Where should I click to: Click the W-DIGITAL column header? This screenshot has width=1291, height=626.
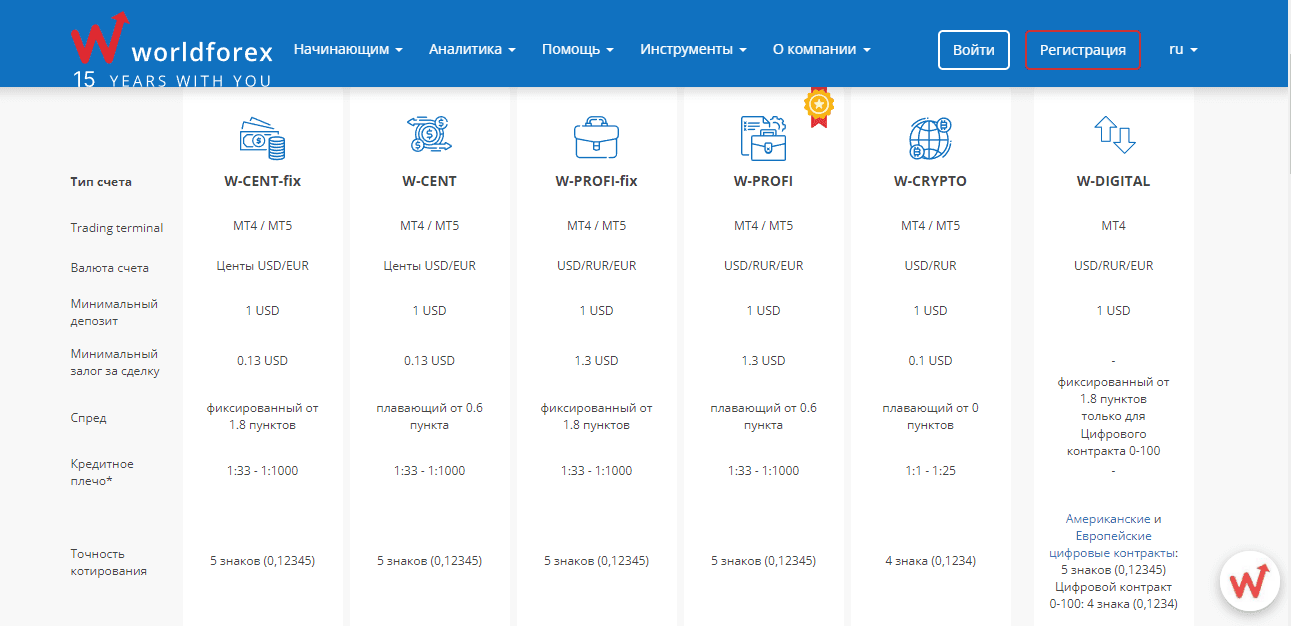tap(1113, 181)
